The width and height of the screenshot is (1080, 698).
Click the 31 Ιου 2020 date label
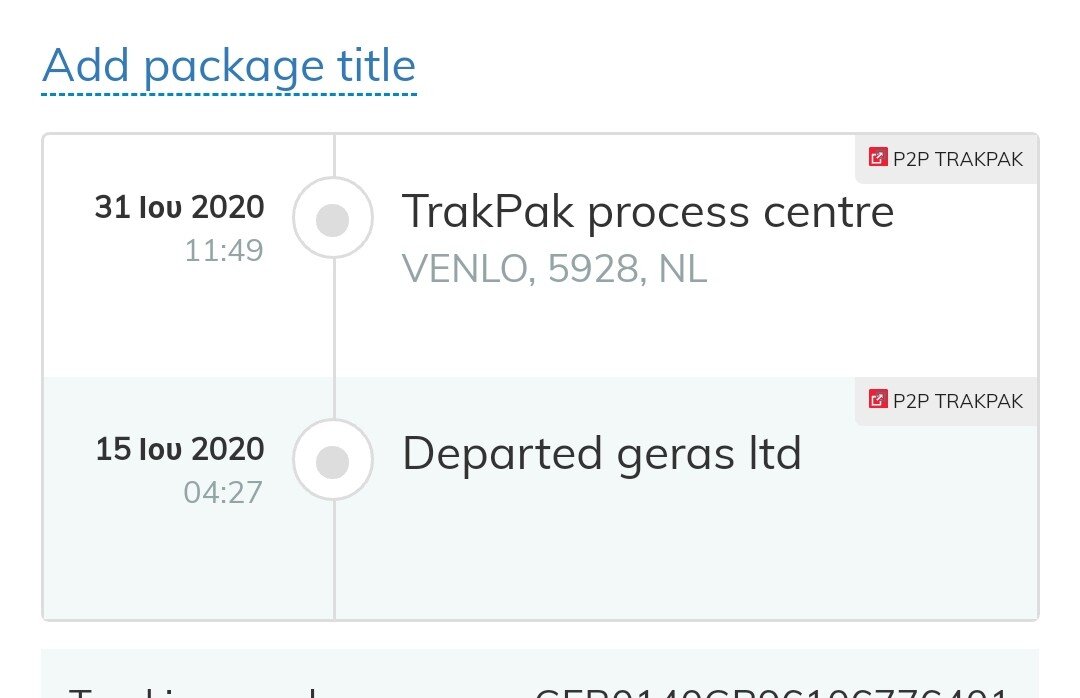pos(180,207)
